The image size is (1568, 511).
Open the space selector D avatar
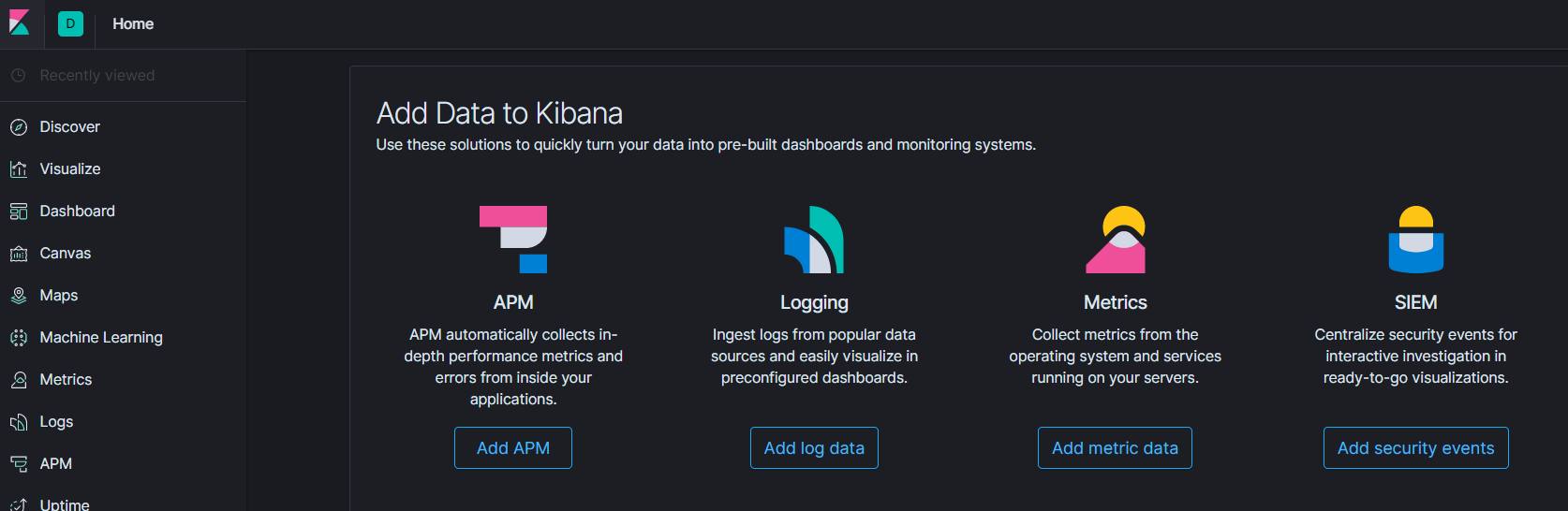click(x=70, y=23)
